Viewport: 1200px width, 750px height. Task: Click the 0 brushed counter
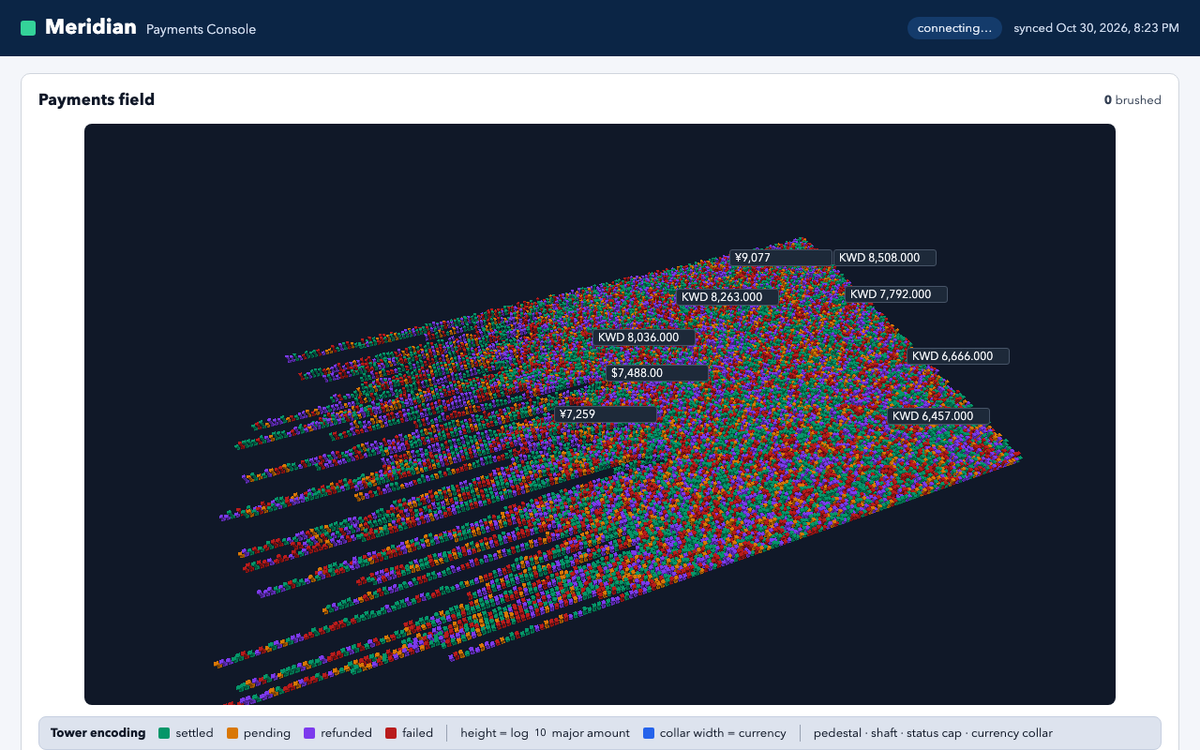coord(1133,100)
